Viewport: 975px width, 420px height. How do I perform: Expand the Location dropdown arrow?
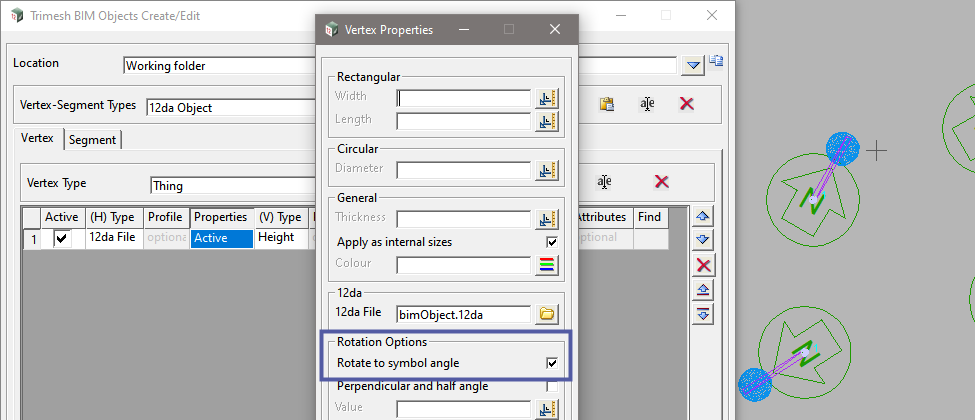tap(694, 65)
